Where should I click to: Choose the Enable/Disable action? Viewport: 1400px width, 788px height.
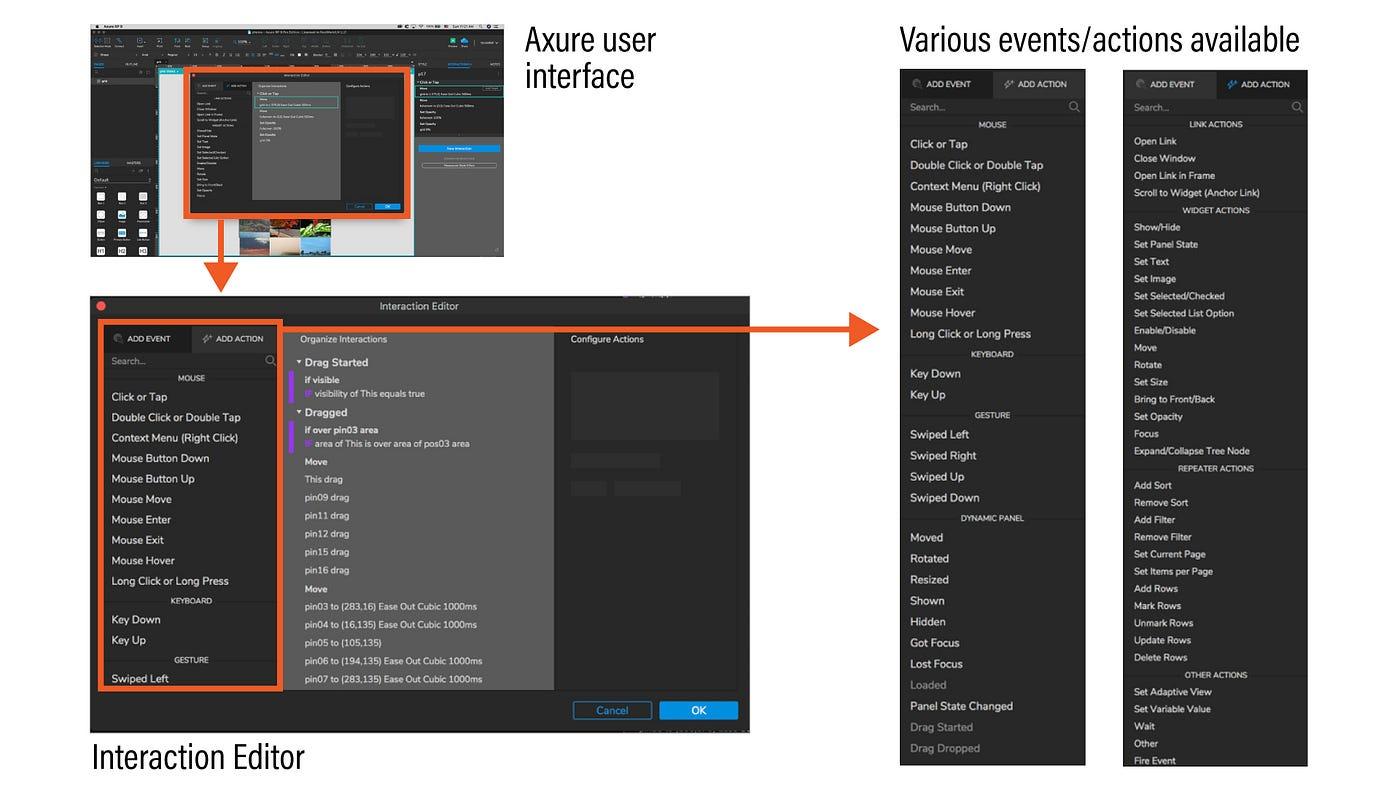point(1164,330)
